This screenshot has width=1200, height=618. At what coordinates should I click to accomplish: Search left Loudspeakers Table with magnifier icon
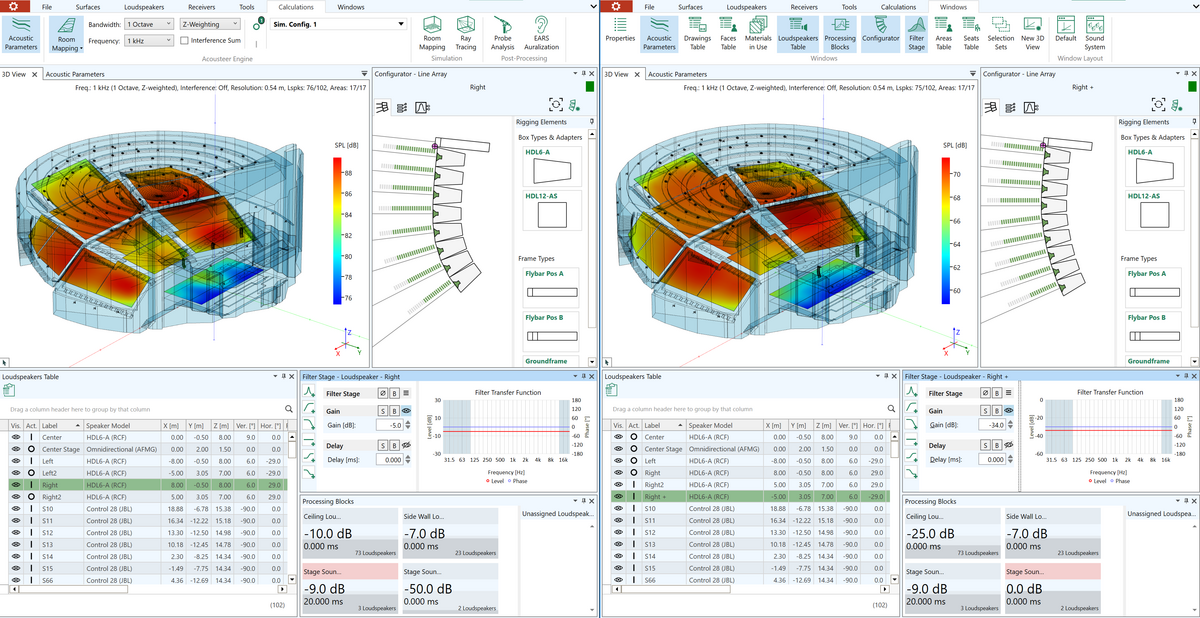[x=289, y=409]
